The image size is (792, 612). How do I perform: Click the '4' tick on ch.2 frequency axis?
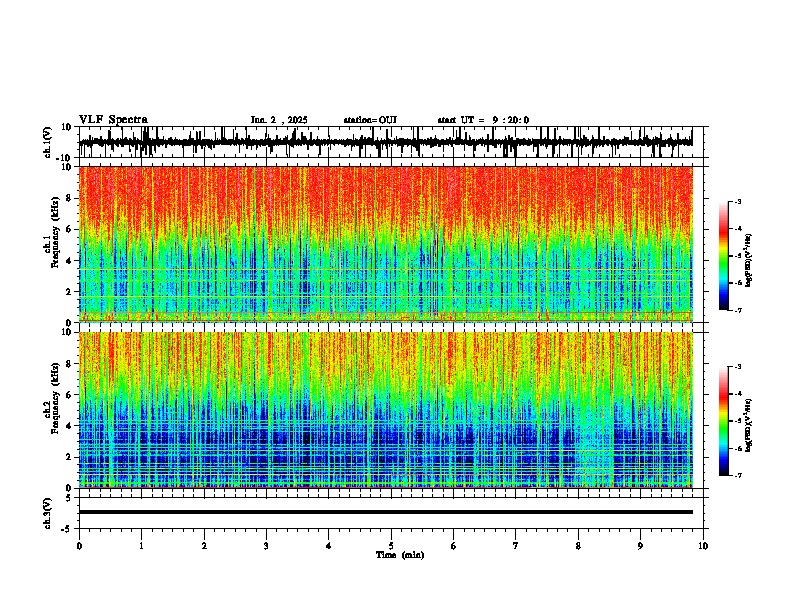[69, 426]
